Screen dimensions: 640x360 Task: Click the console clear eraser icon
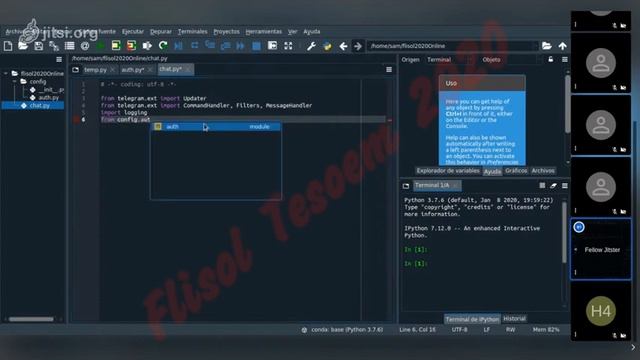point(553,186)
